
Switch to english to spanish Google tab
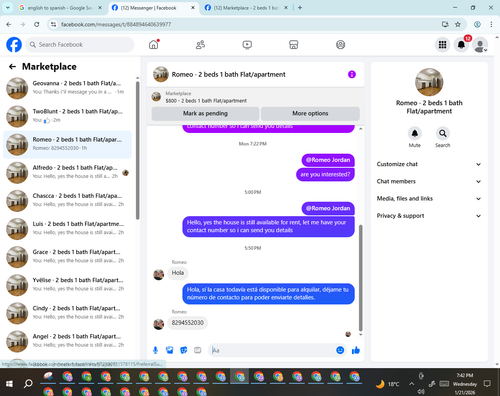60,8
